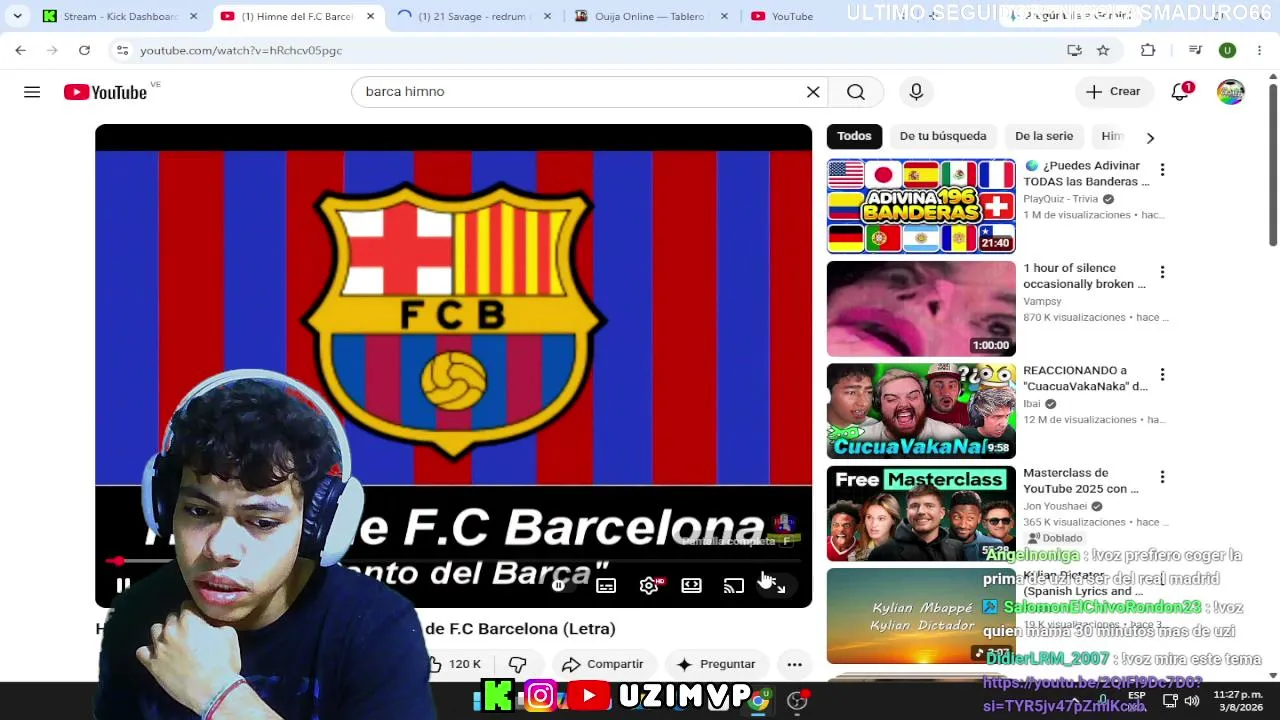This screenshot has width=1280, height=720.
Task: Open the taskbar volume speaker icon
Action: click(x=1191, y=700)
